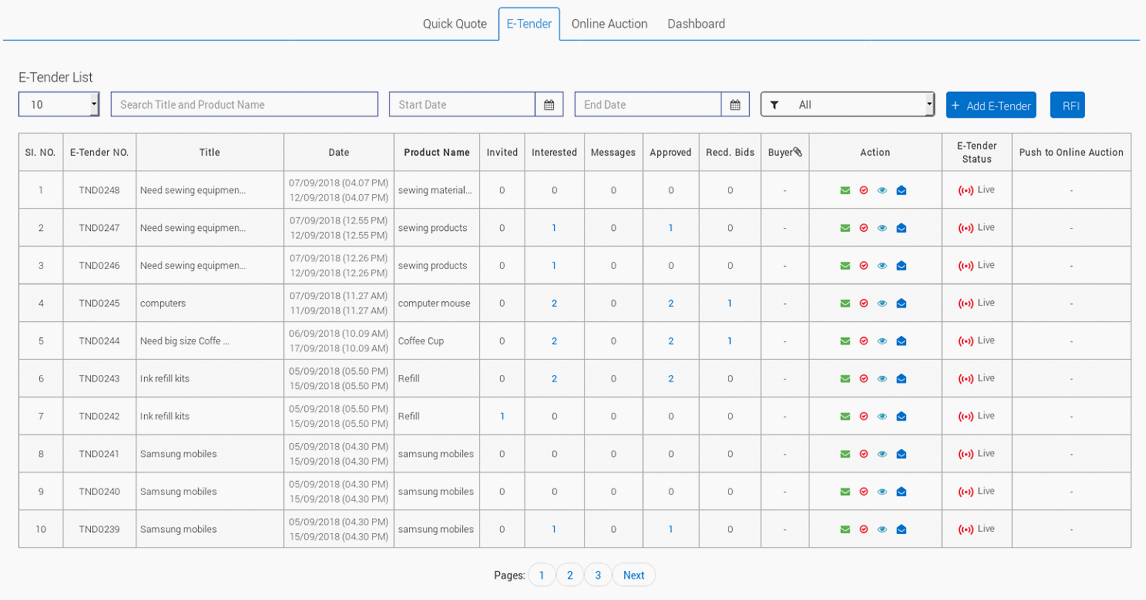The height and width of the screenshot is (600, 1146).
Task: Click red check-circle icon for TND0243
Action: (x=864, y=379)
